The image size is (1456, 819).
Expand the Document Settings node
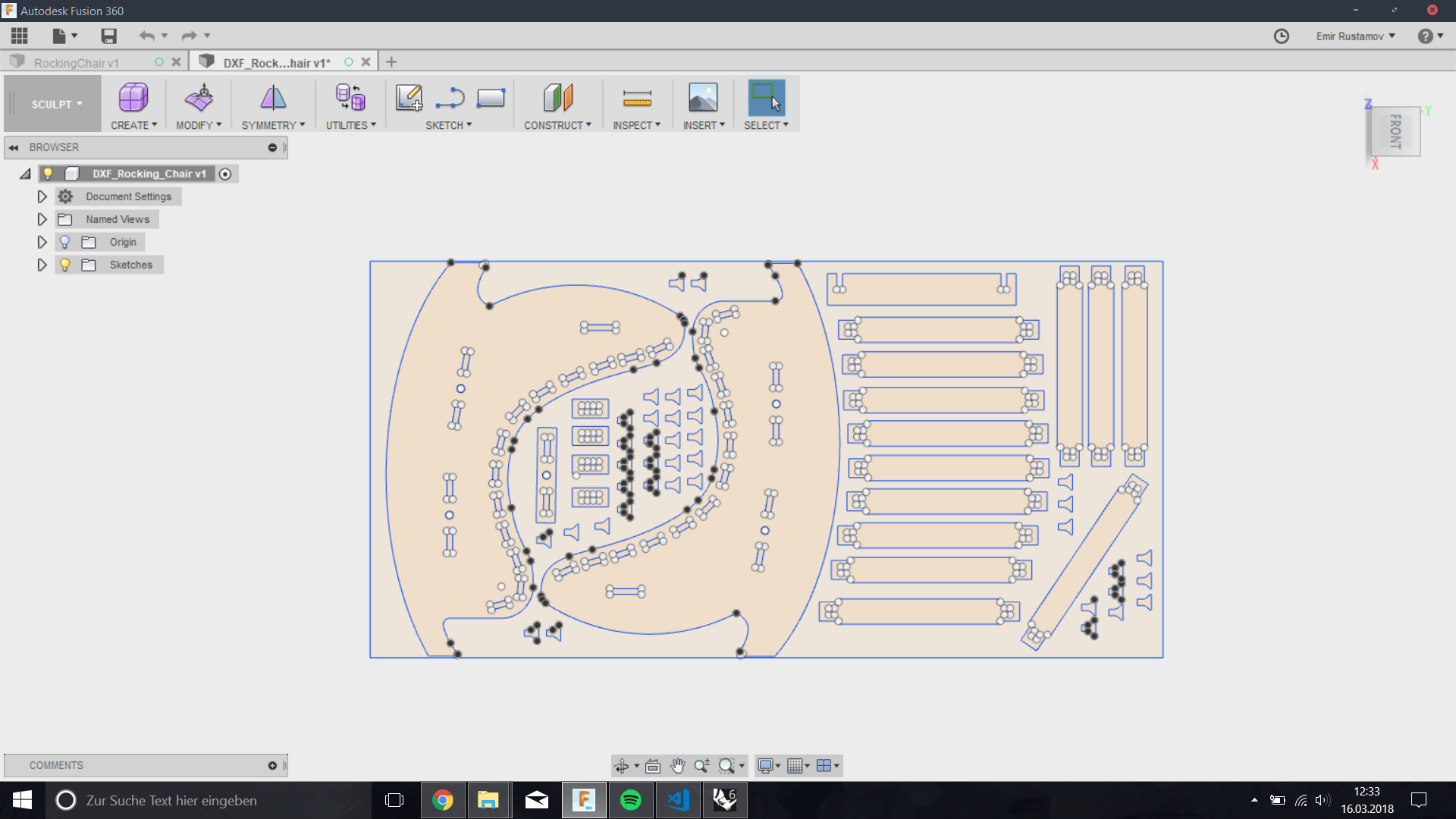[x=42, y=196]
